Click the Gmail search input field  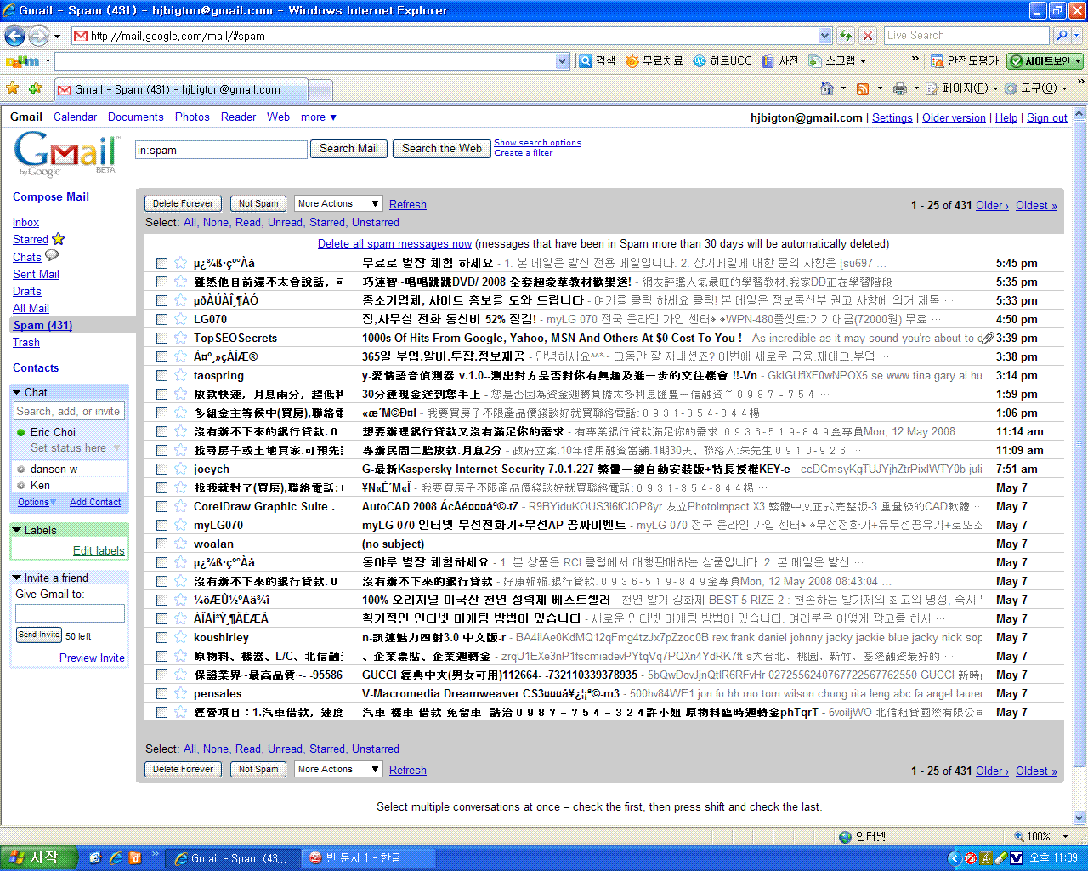pyautogui.click(x=221, y=149)
